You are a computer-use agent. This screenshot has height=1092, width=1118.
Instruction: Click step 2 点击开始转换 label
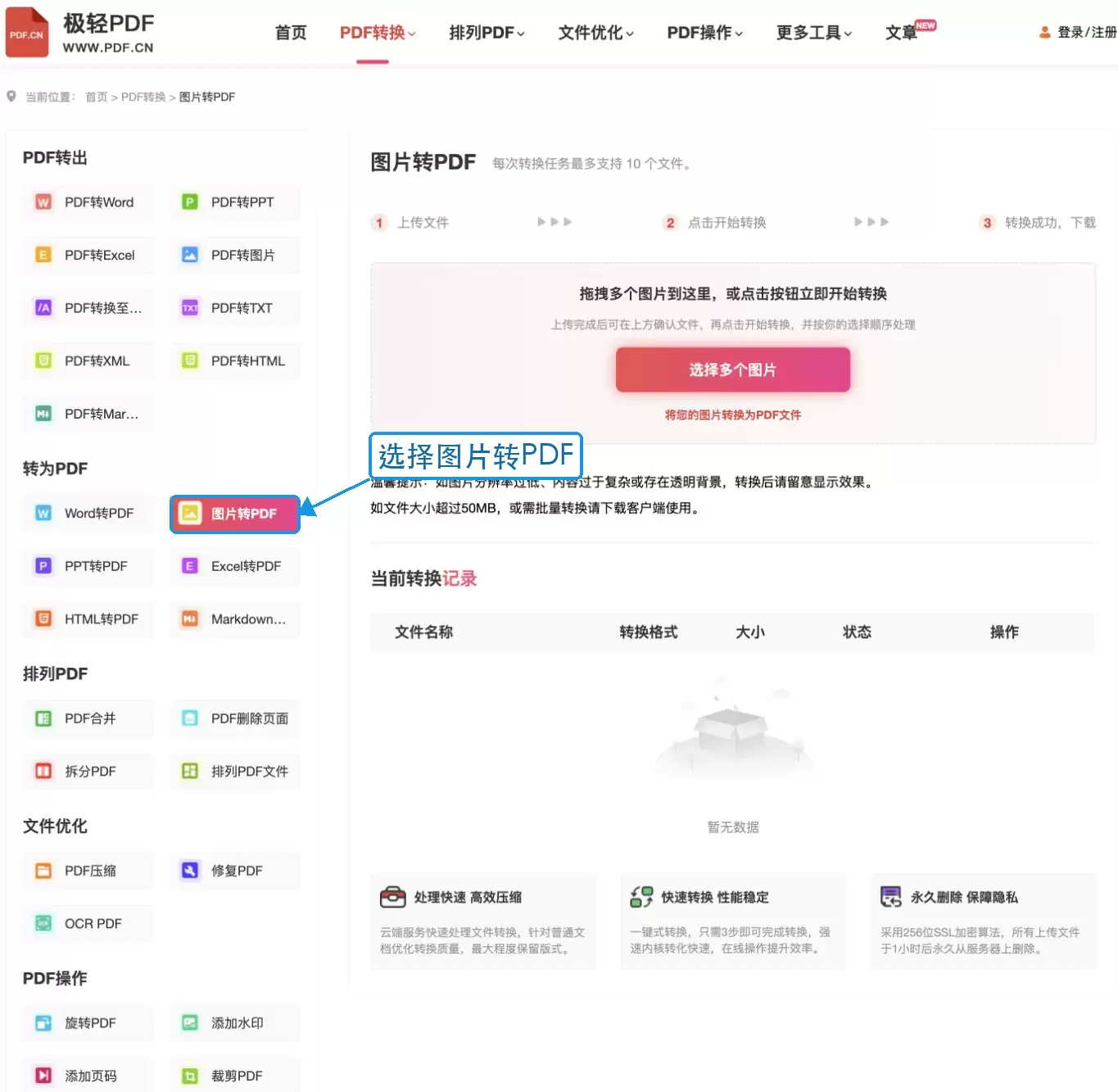[726, 223]
